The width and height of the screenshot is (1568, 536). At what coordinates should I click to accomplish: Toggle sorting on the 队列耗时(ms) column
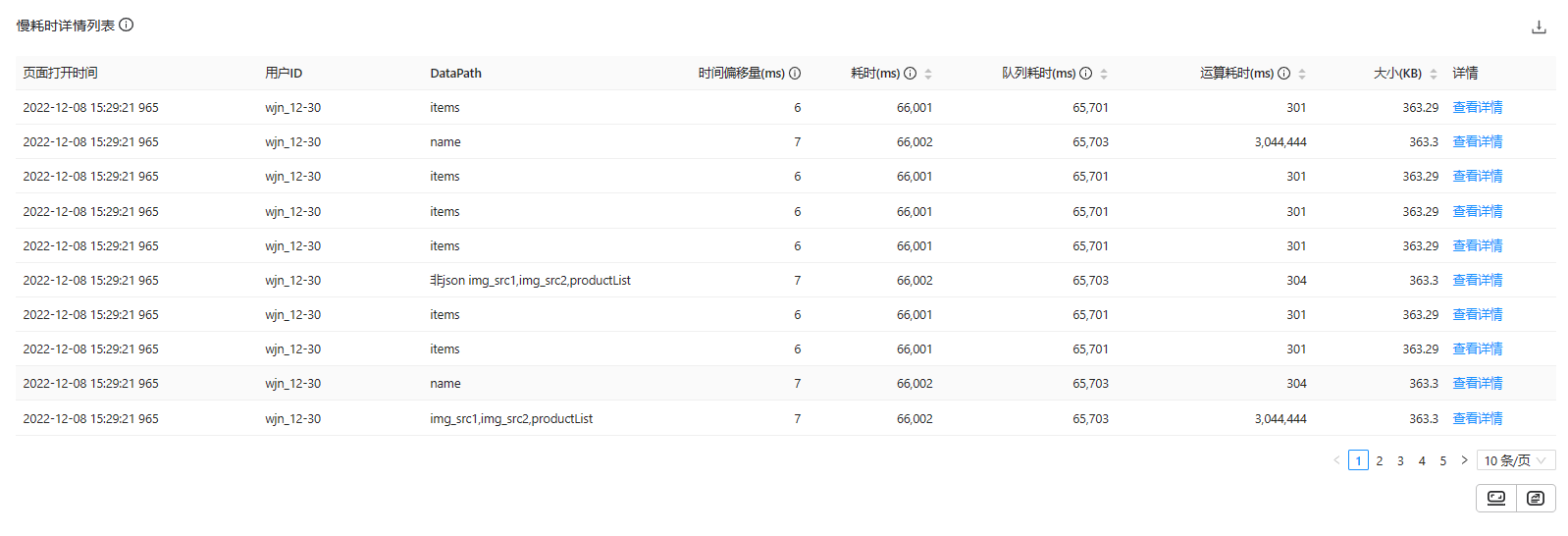[x=1104, y=74]
